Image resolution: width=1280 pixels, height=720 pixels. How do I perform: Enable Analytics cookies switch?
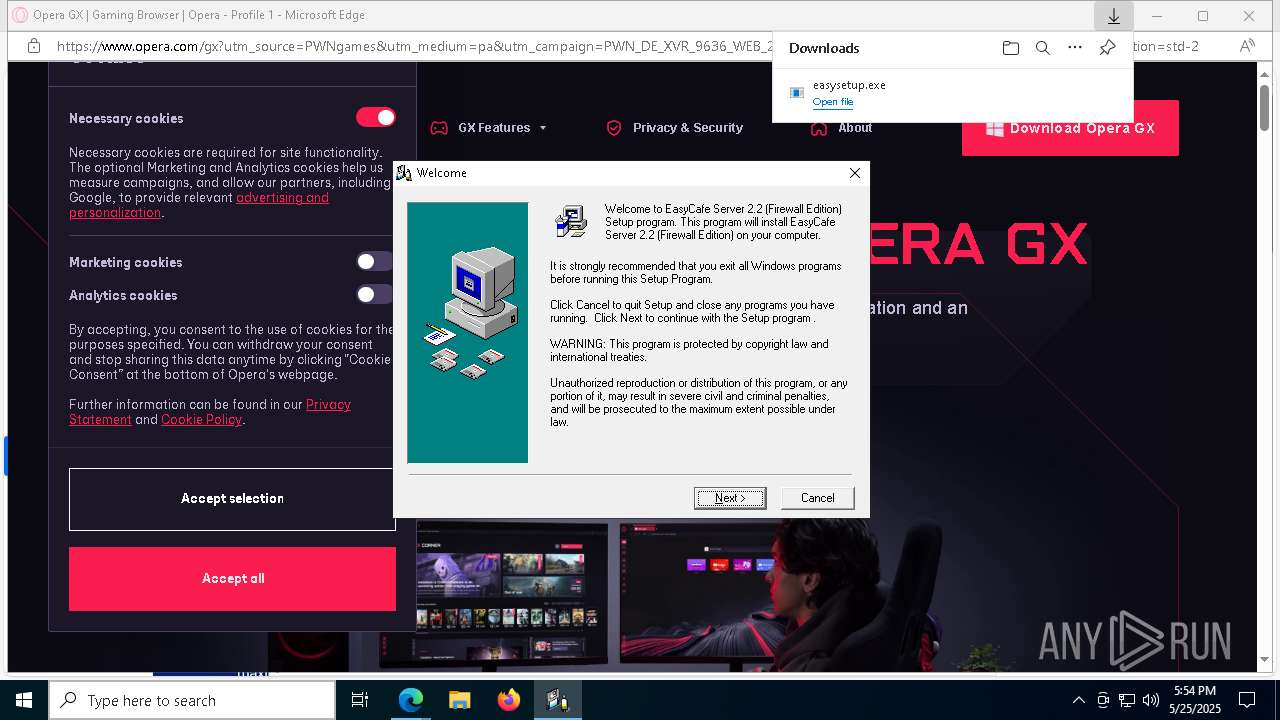point(376,295)
